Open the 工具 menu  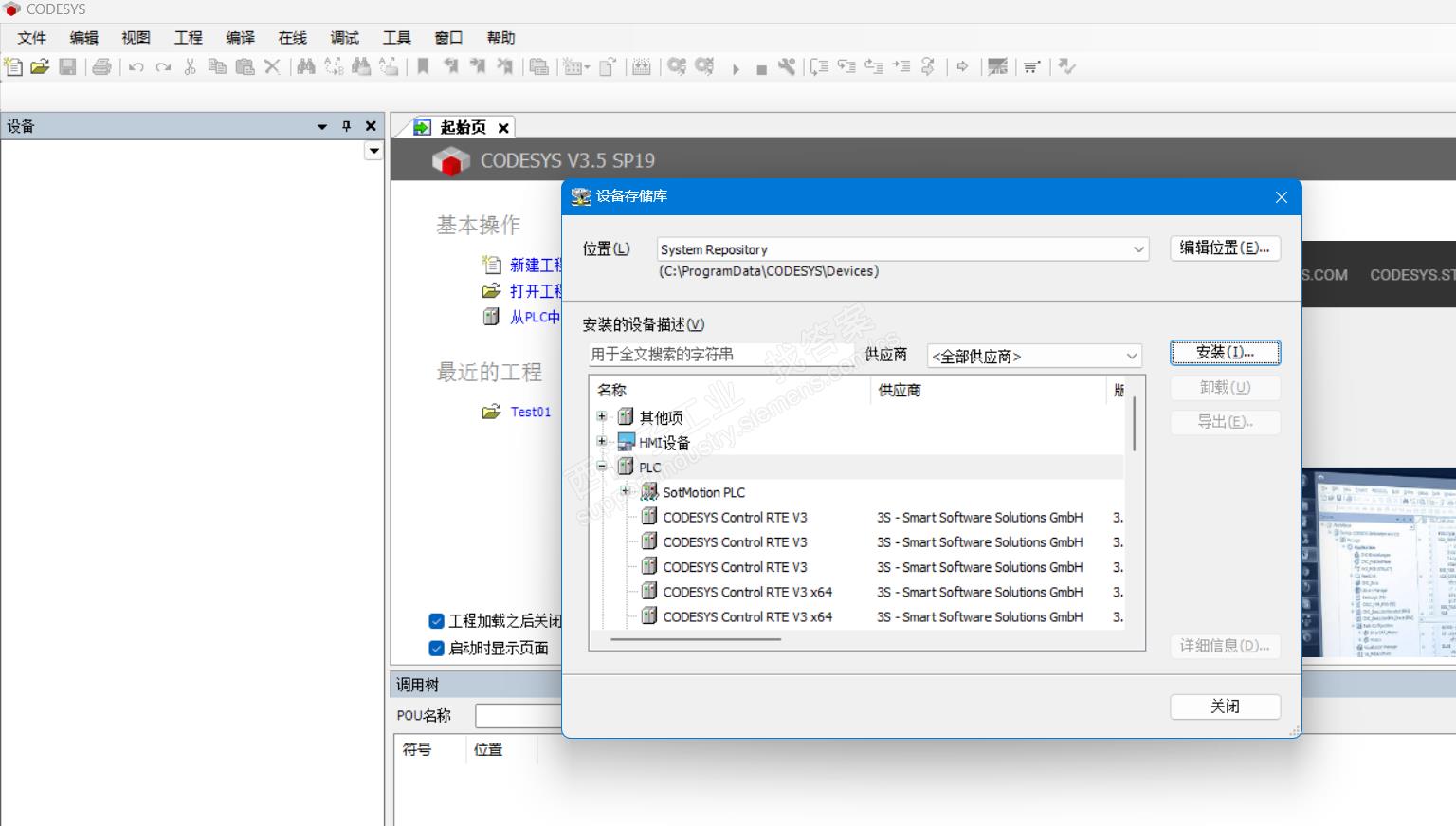click(397, 38)
